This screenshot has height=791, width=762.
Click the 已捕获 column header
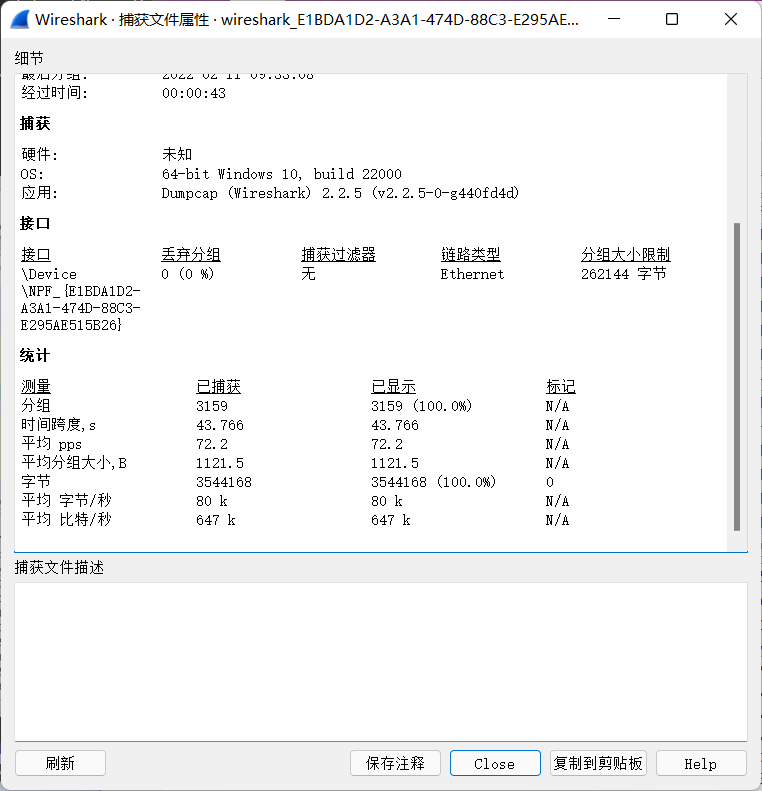pyautogui.click(x=218, y=386)
